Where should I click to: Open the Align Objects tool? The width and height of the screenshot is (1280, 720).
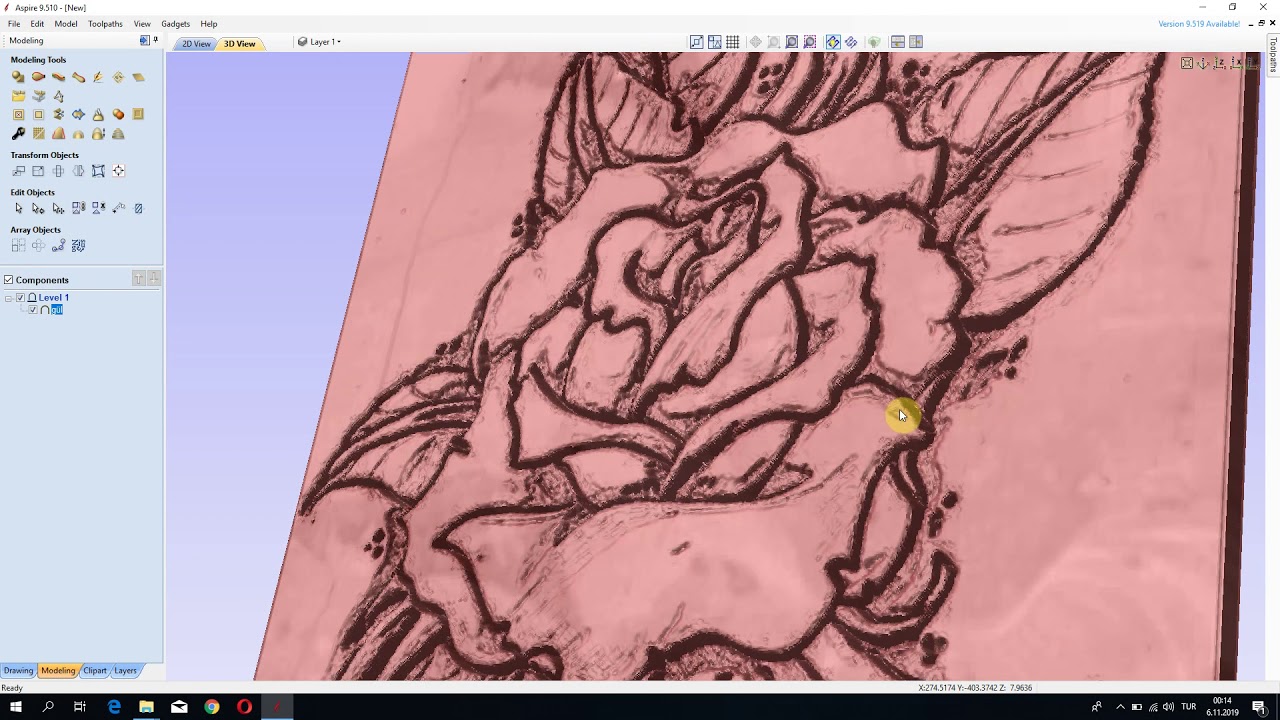118,171
